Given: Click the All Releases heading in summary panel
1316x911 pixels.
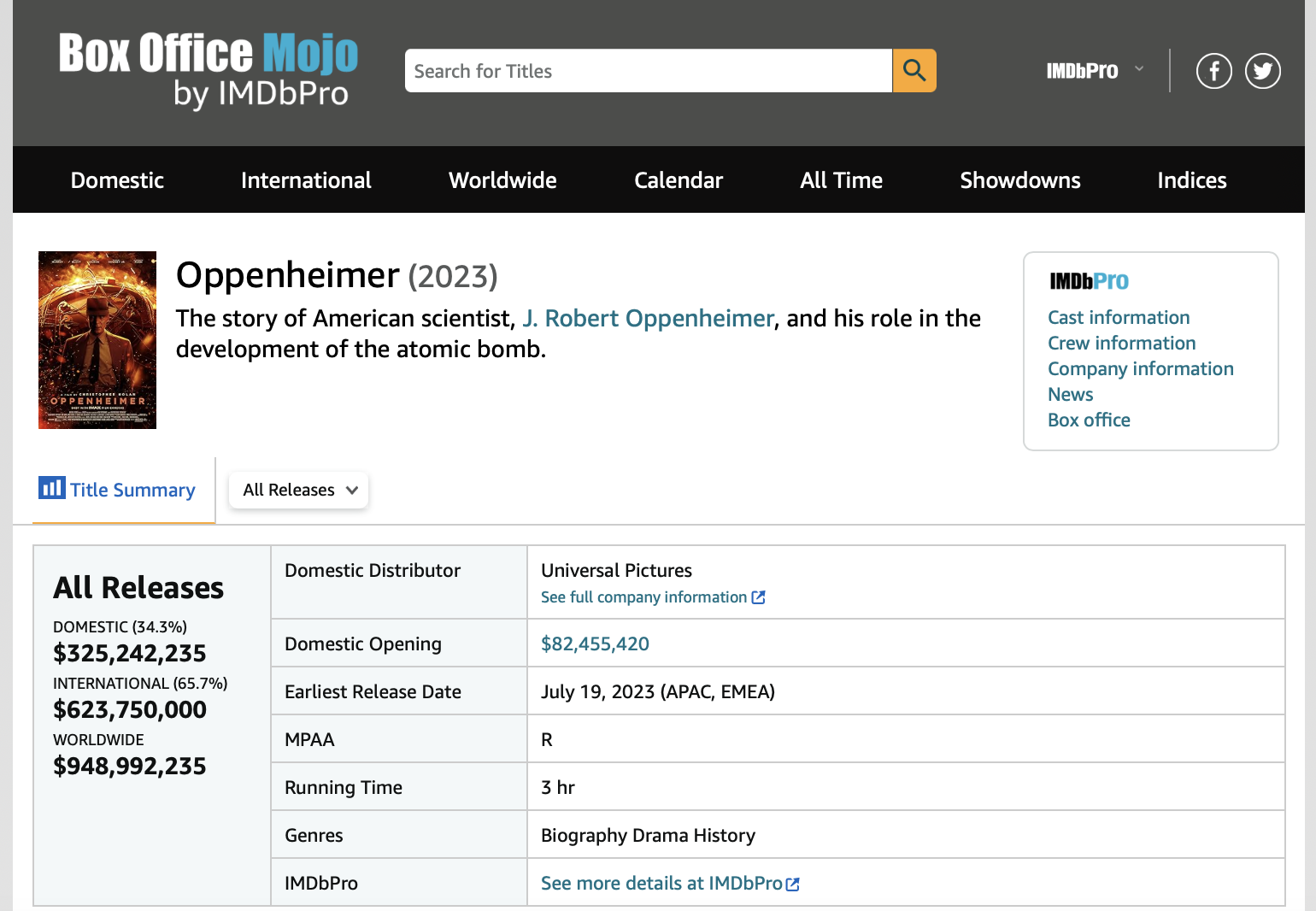Looking at the screenshot, I should click(x=138, y=588).
